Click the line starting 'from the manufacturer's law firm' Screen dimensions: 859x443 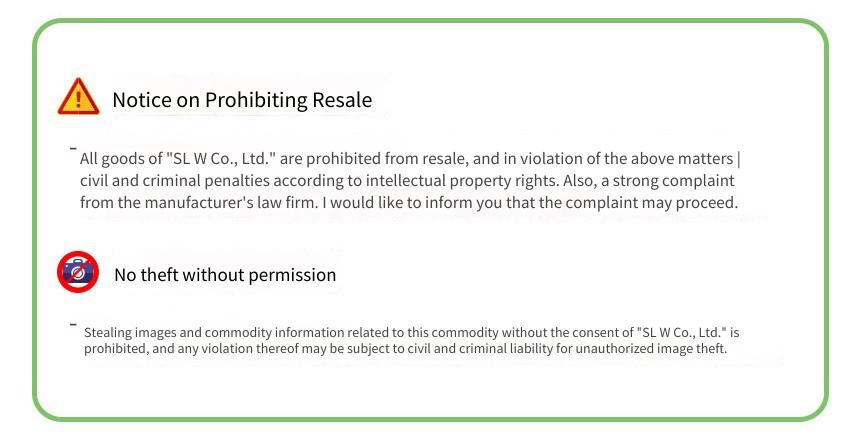409,203
